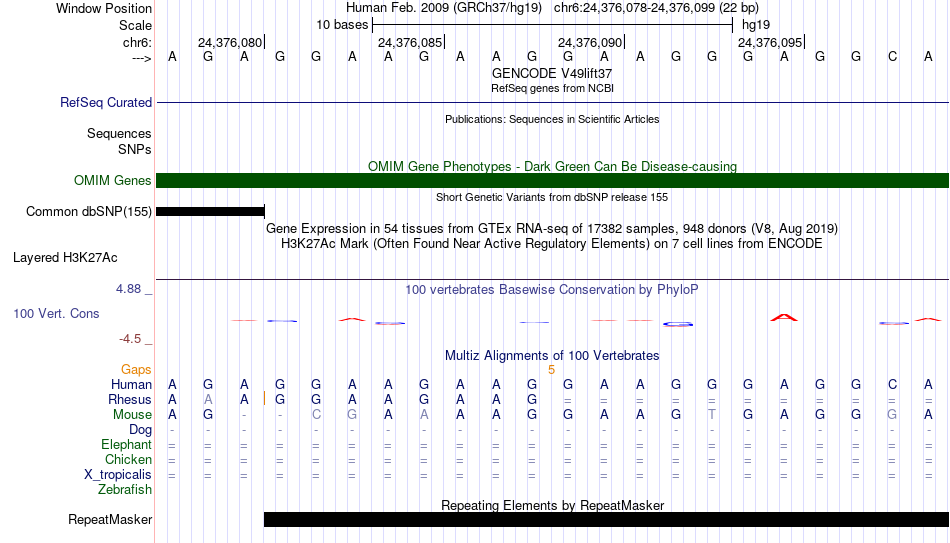Click the Gaps row label

pos(136,370)
